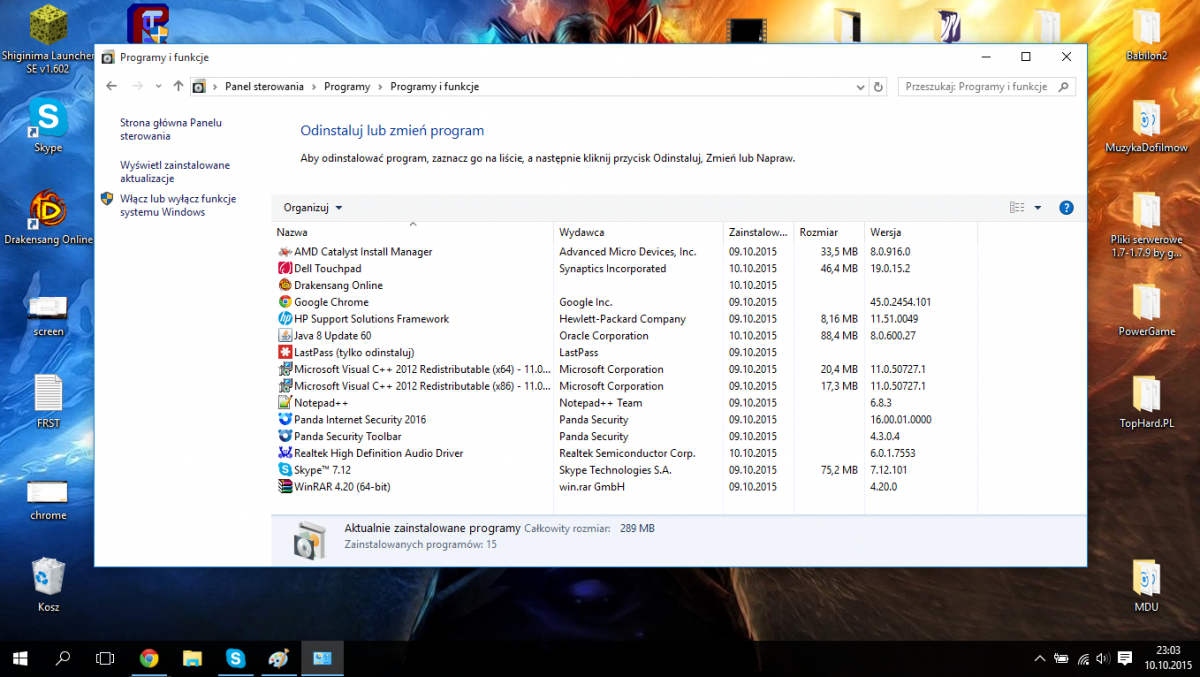Select the FRST file on desktop
The height and width of the screenshot is (677, 1200).
[x=48, y=402]
